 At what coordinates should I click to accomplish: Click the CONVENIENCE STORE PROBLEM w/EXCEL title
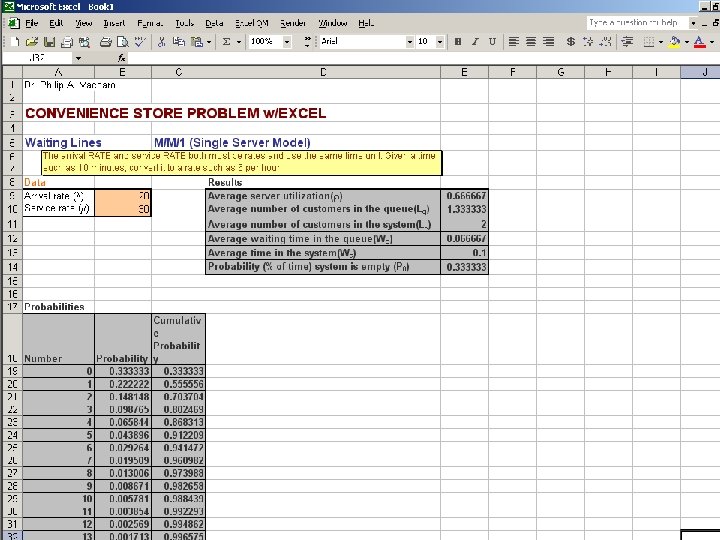(175, 113)
